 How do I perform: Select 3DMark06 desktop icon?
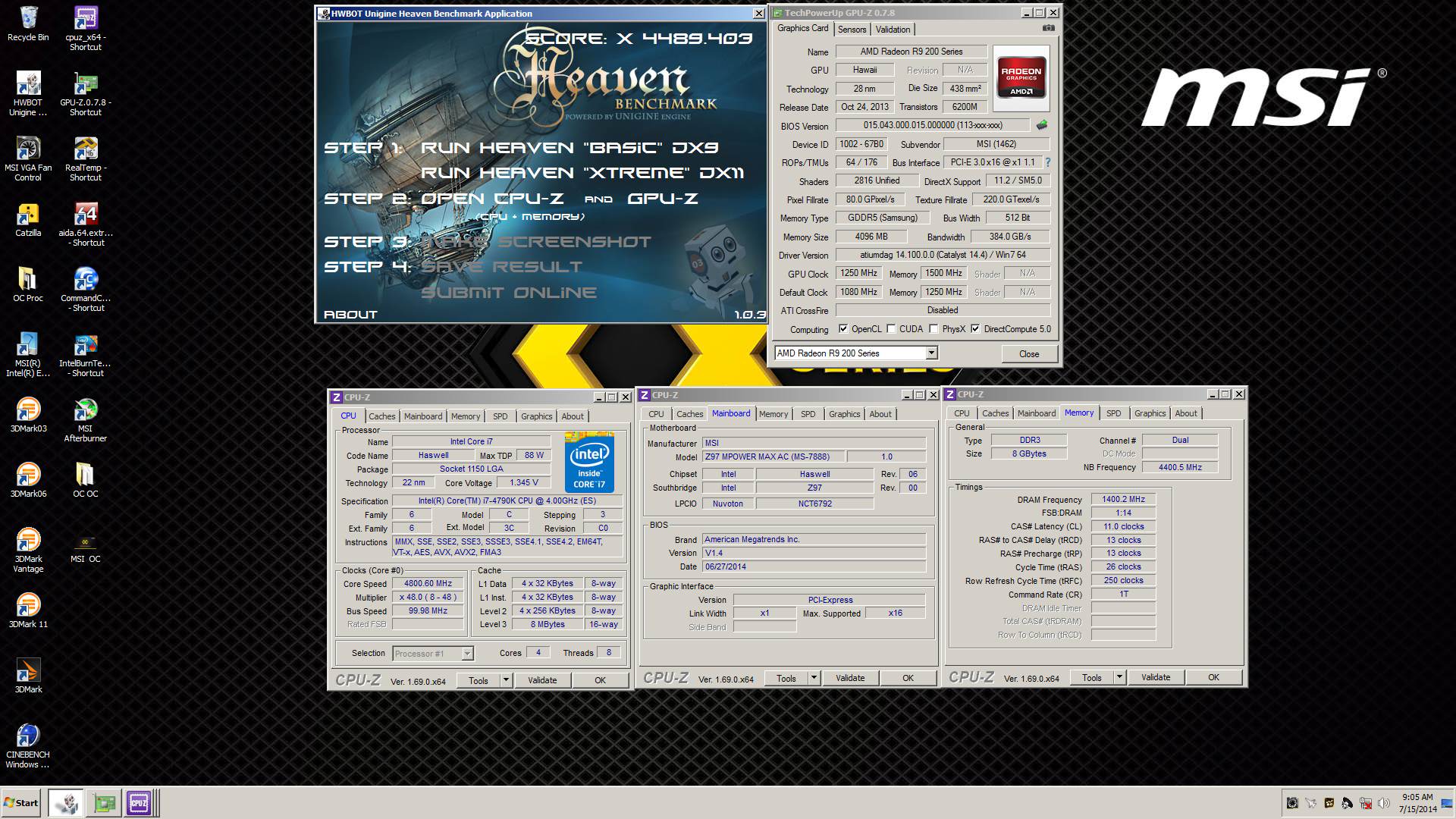[x=28, y=481]
